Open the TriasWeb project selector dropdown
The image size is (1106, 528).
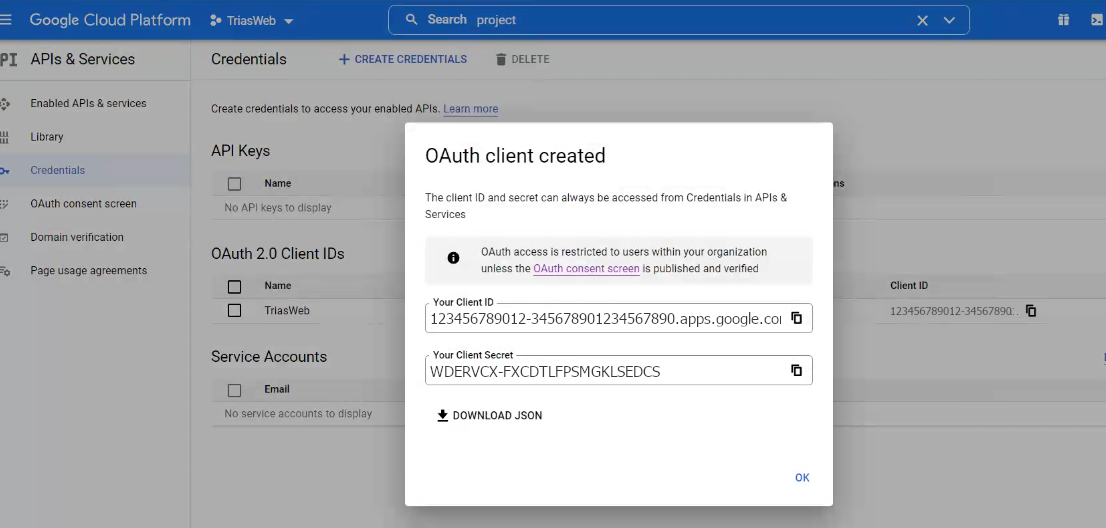click(x=252, y=21)
